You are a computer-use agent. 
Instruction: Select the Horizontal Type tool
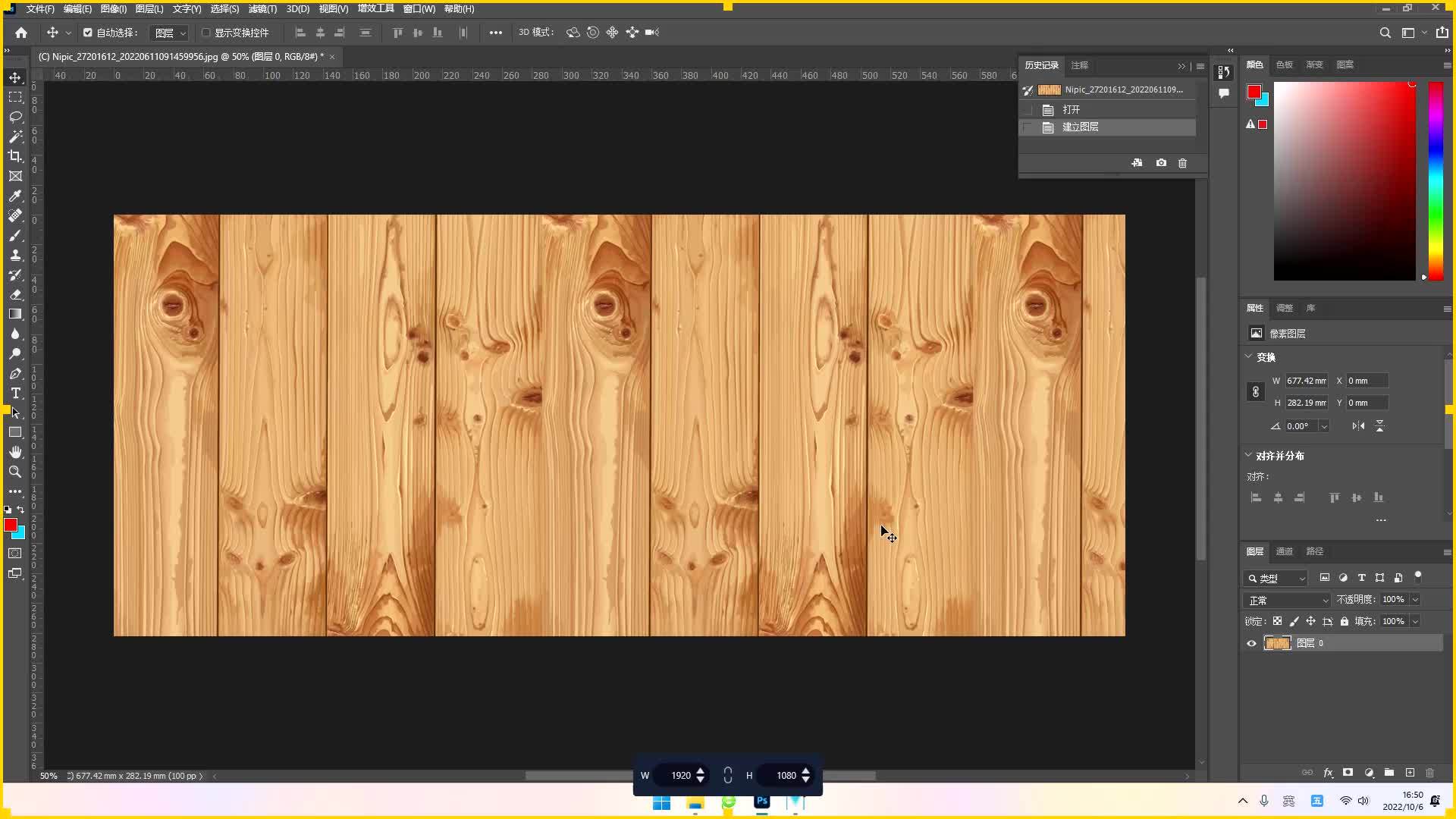tap(15, 393)
